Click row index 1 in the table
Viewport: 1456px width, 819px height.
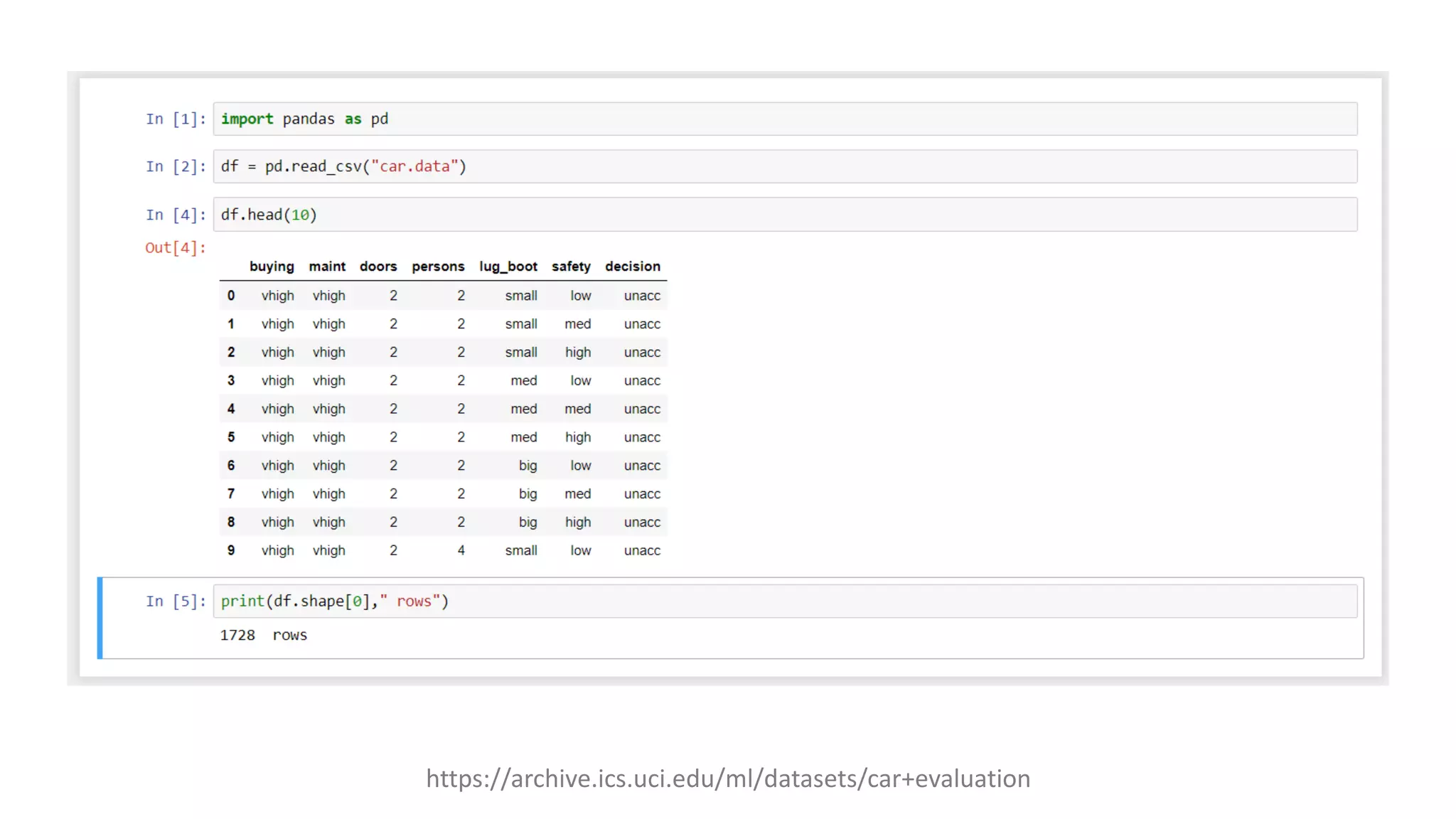pyautogui.click(x=231, y=324)
